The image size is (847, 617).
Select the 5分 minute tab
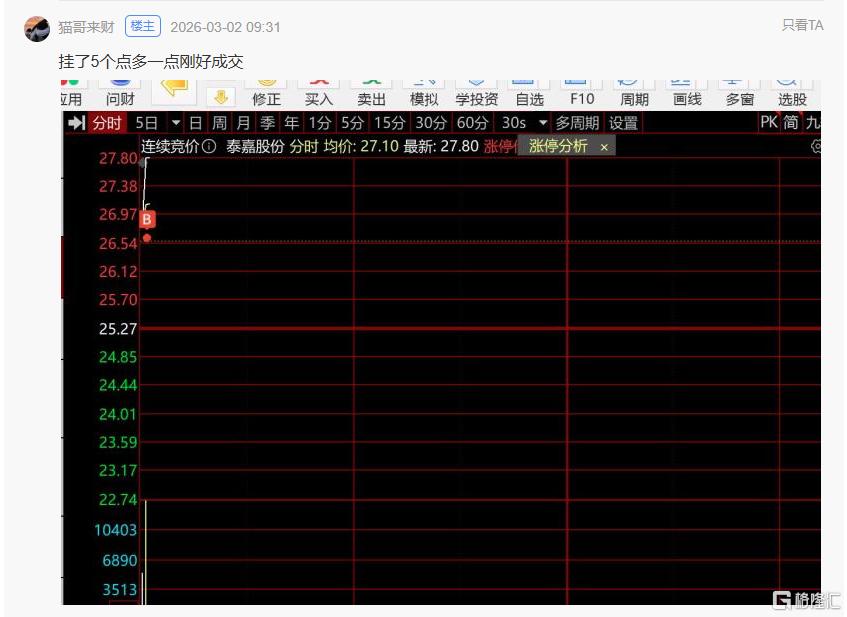click(352, 123)
